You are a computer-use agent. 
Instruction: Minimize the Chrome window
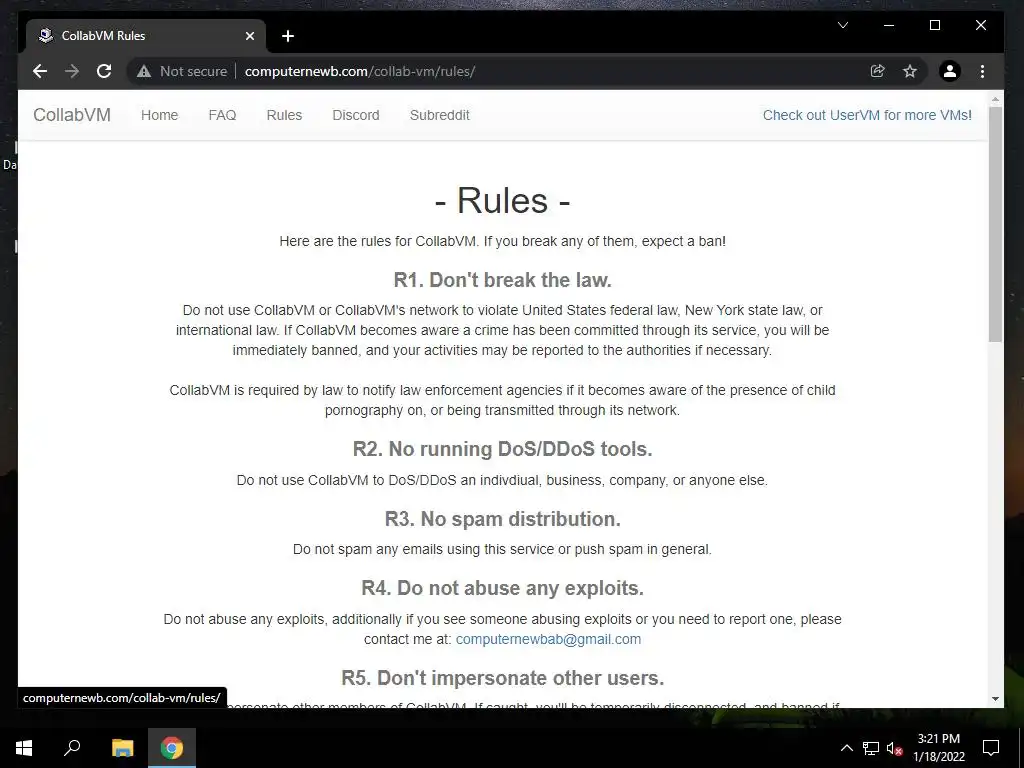[889, 25]
